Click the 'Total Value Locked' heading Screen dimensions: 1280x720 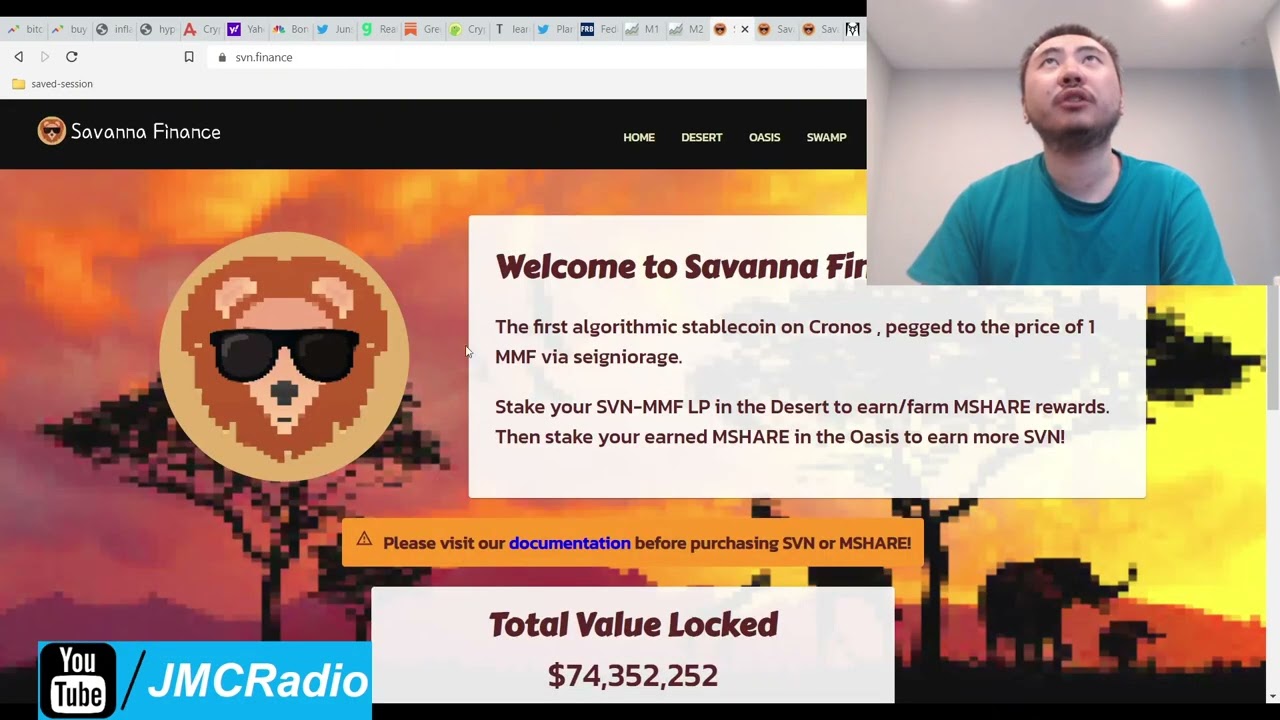click(x=633, y=625)
